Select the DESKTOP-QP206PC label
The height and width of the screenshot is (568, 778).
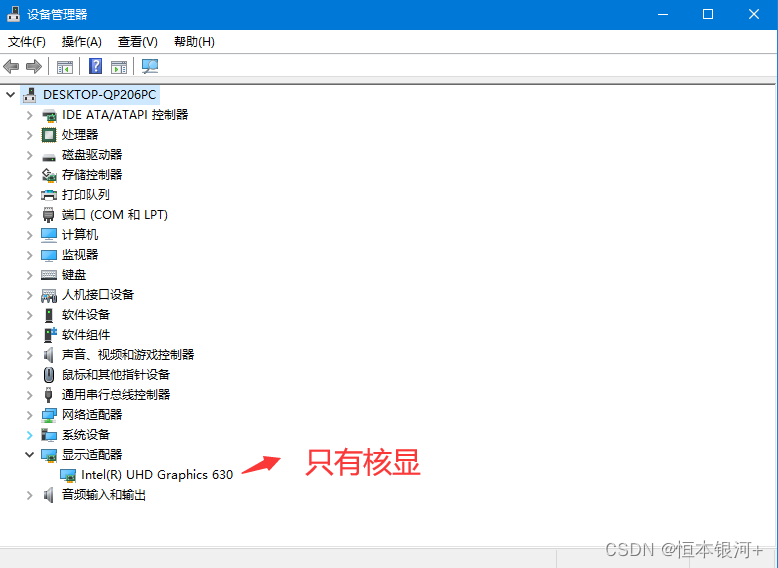pyautogui.click(x=99, y=94)
